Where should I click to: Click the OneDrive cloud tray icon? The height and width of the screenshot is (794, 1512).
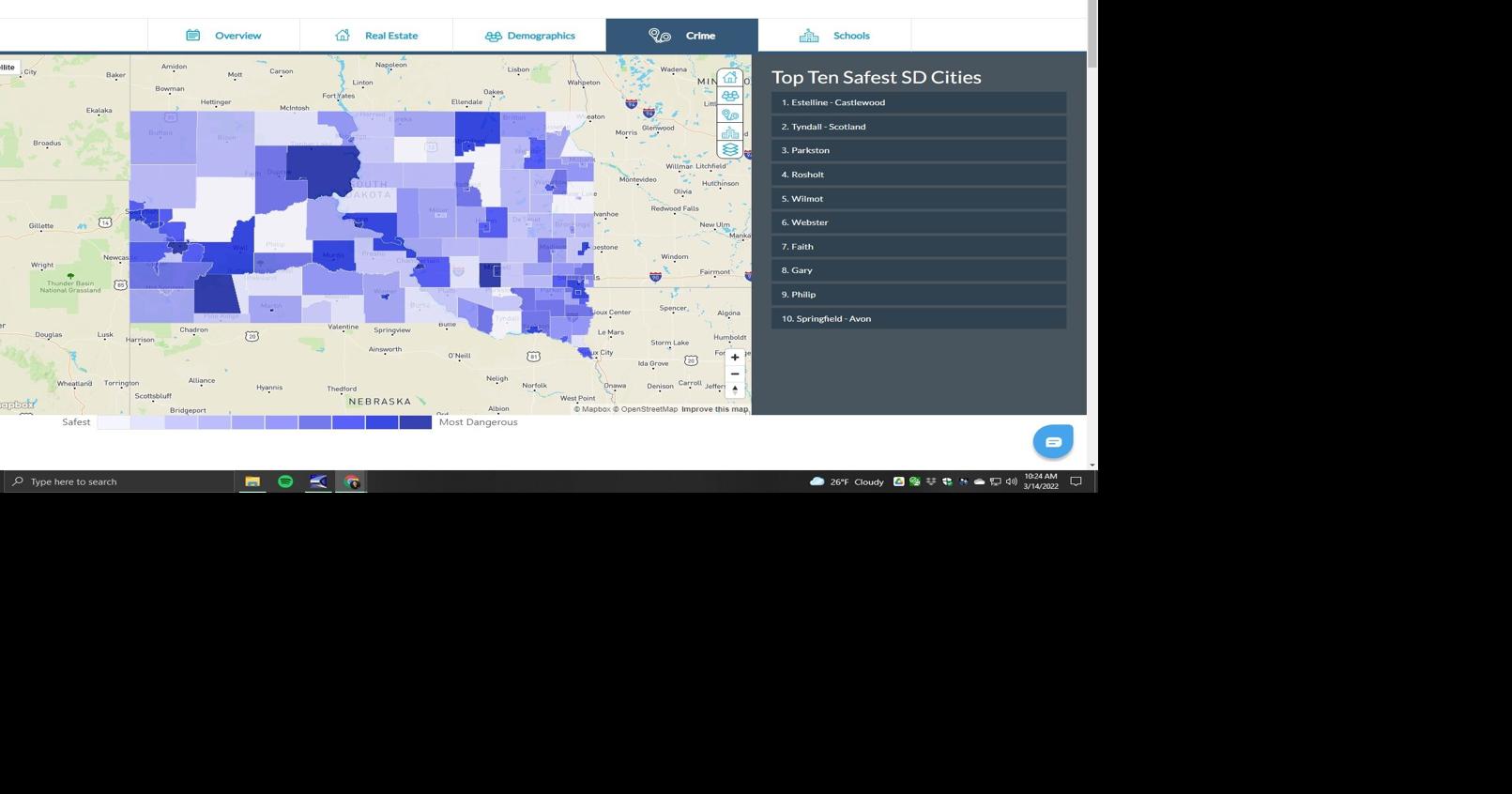(x=979, y=481)
